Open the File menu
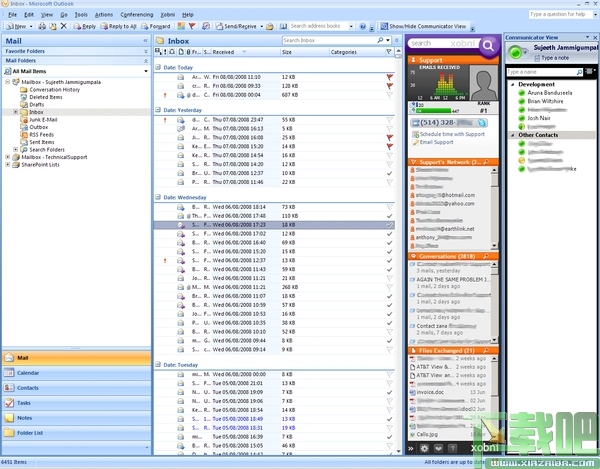Viewport: 600px width, 469px height. tap(13, 15)
